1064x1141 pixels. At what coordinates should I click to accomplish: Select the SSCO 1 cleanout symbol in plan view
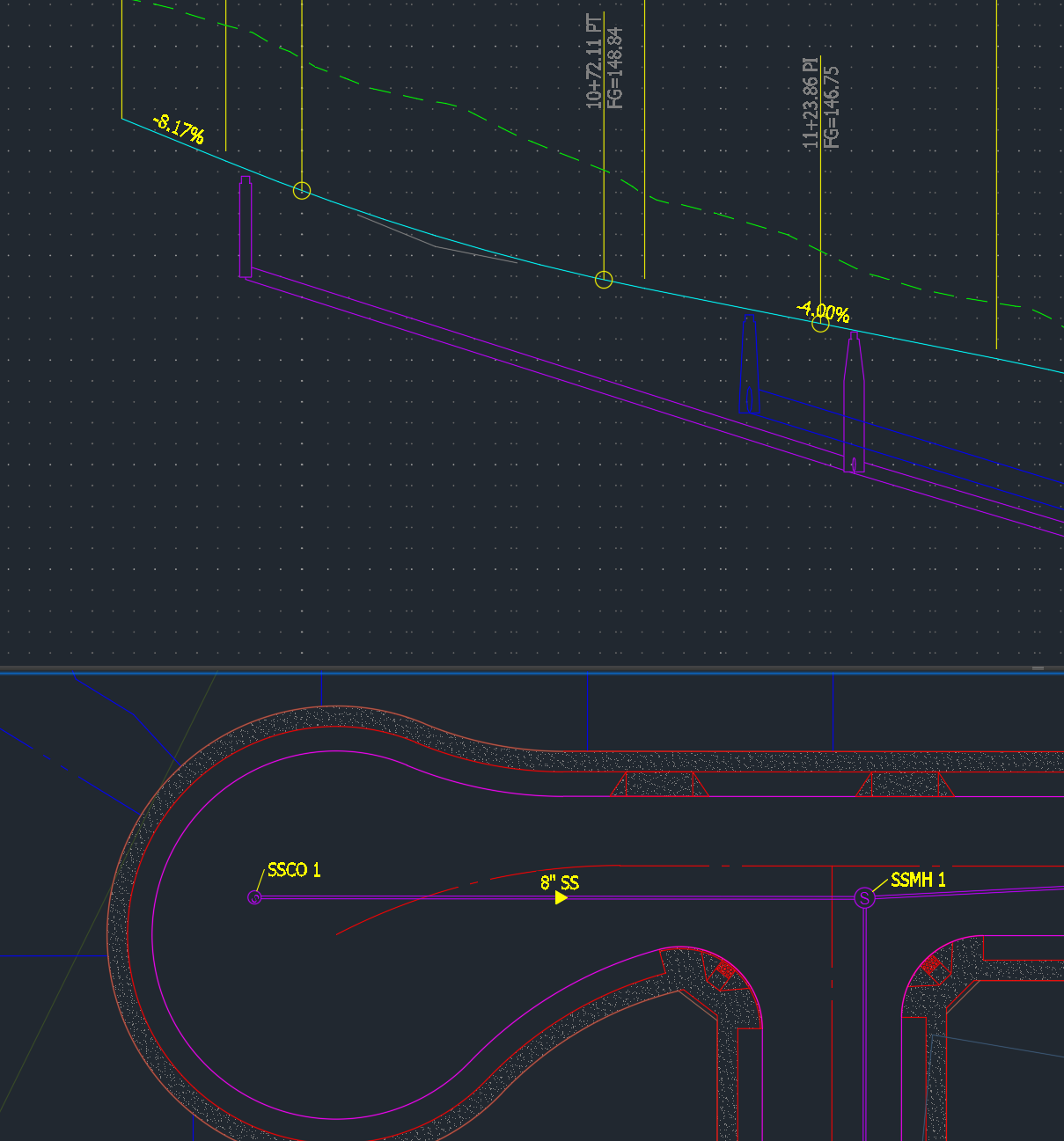point(254,898)
